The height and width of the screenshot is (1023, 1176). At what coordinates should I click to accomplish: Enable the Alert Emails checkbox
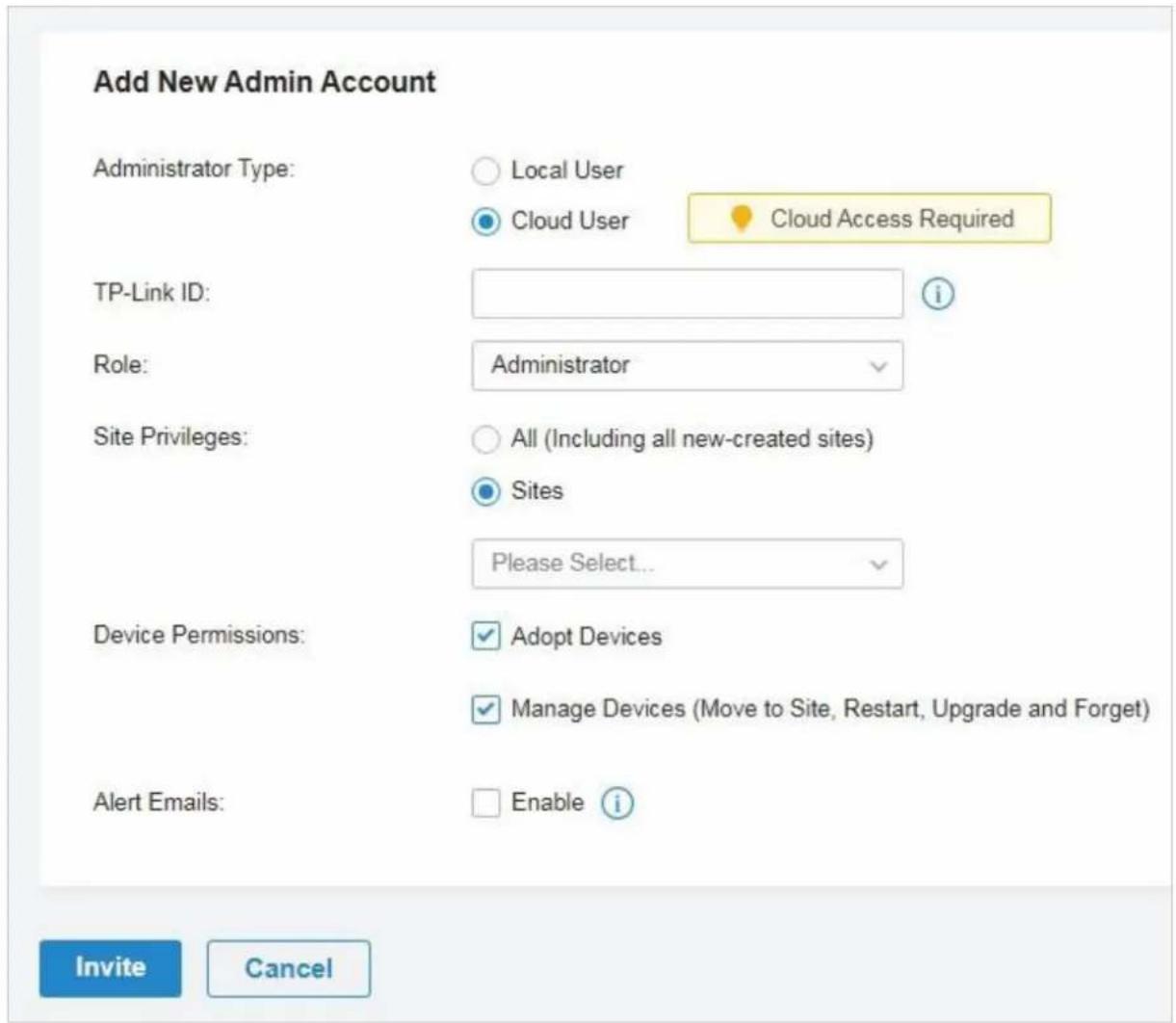coord(485,803)
